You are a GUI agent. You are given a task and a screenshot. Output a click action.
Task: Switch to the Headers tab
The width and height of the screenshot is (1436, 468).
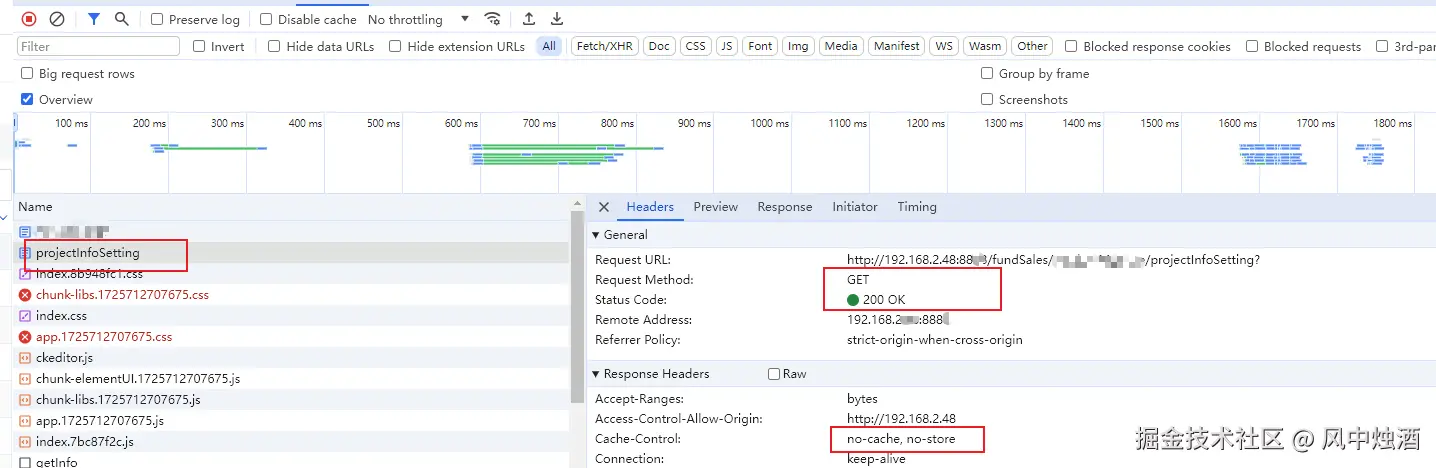[650, 207]
